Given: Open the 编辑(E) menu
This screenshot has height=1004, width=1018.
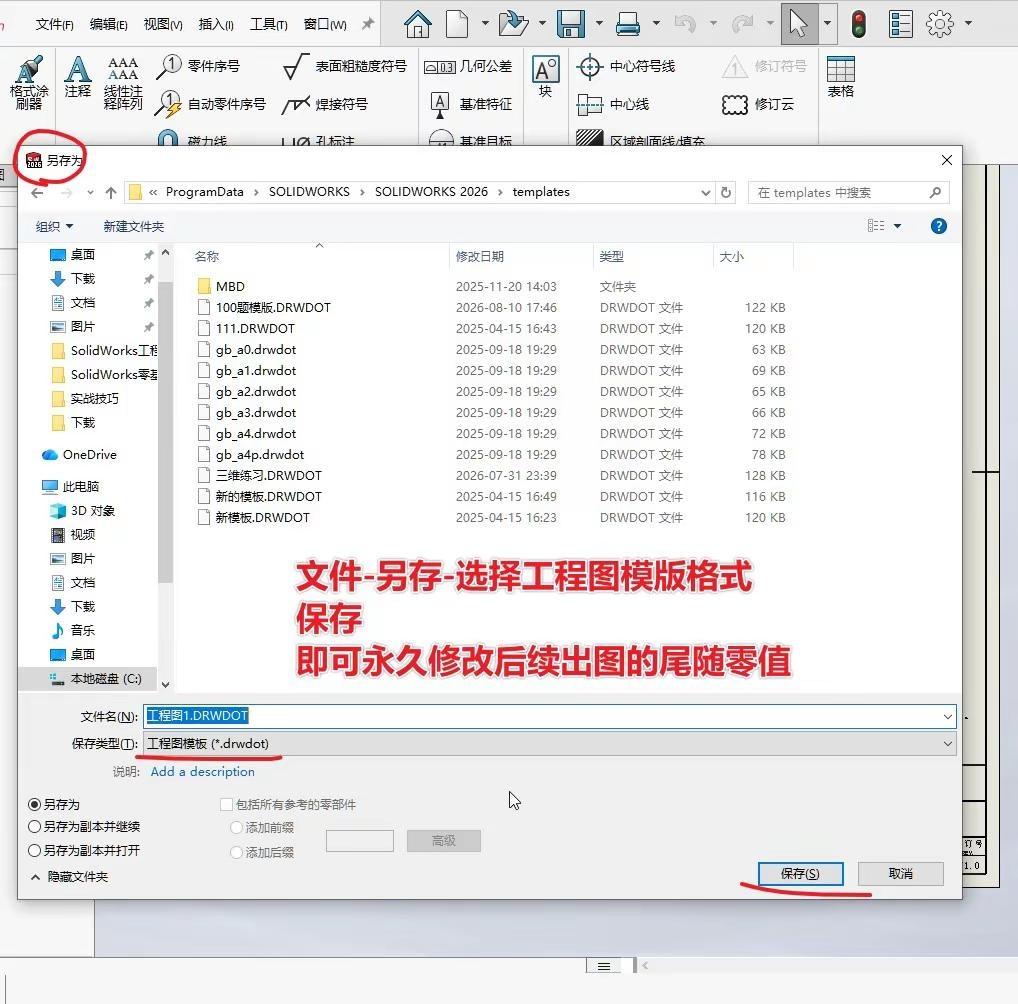Looking at the screenshot, I should pyautogui.click(x=108, y=25).
